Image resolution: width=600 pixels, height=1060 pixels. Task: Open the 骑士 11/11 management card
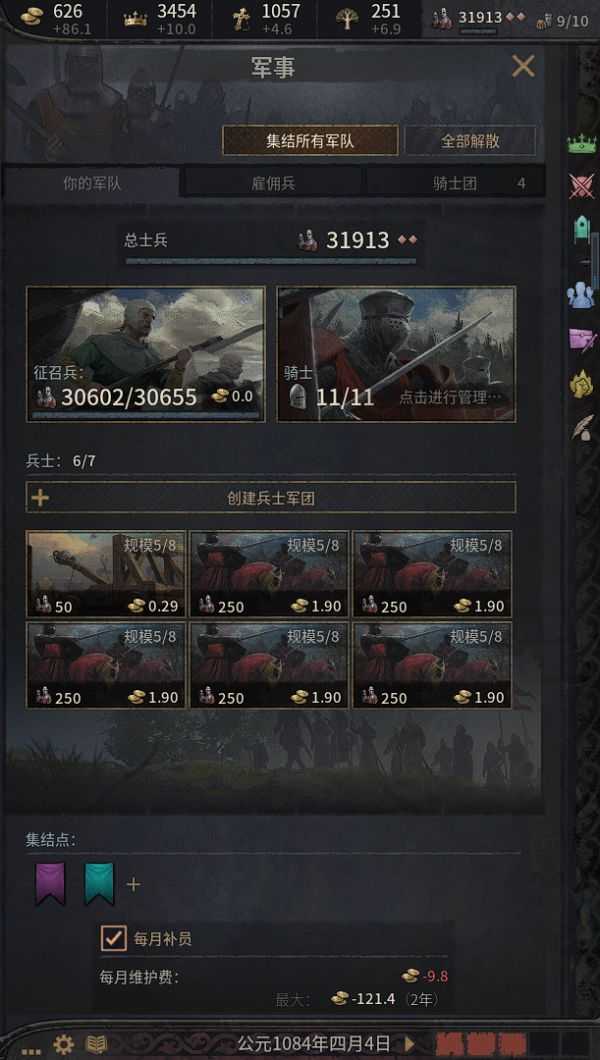tap(397, 354)
